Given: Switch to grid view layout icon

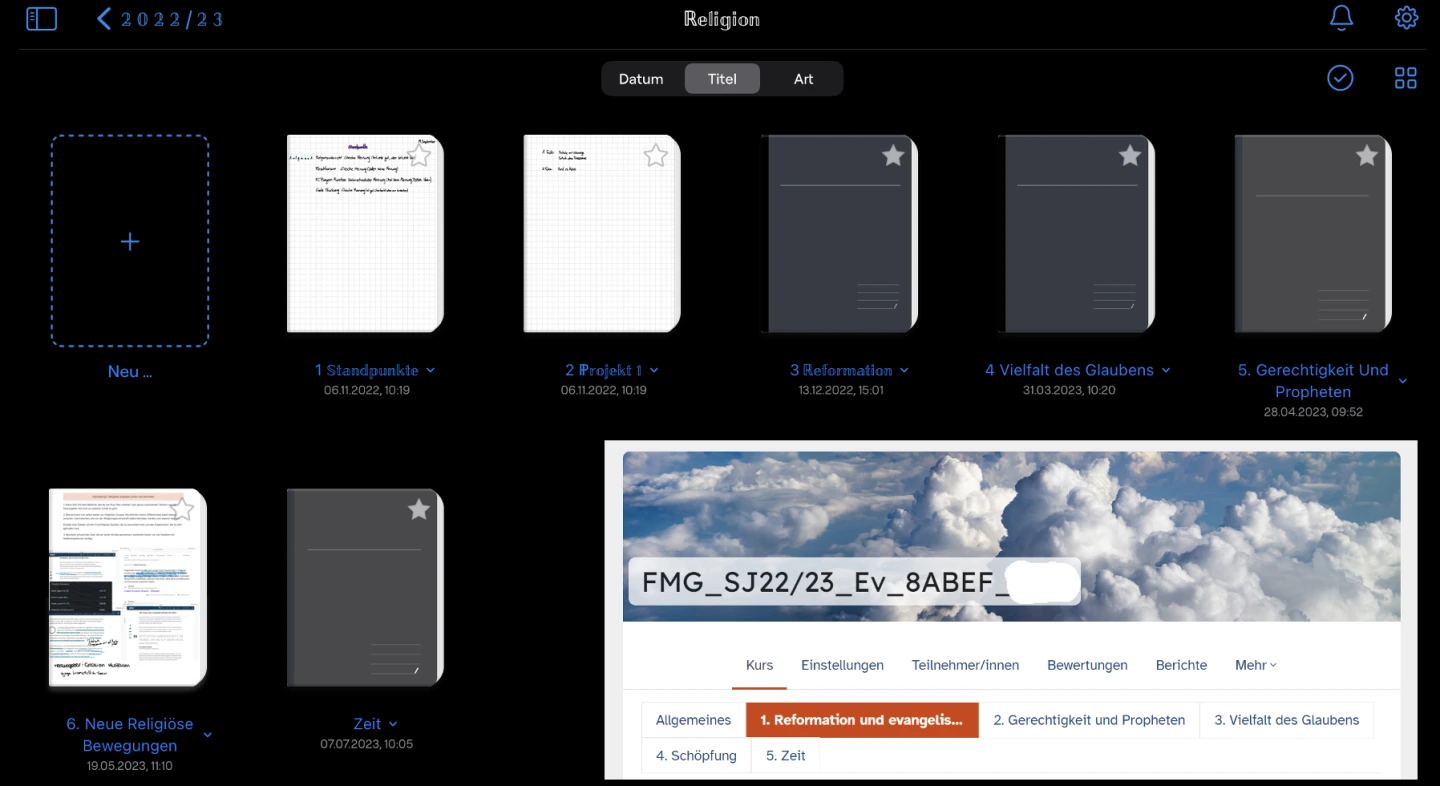Looking at the screenshot, I should [x=1405, y=78].
